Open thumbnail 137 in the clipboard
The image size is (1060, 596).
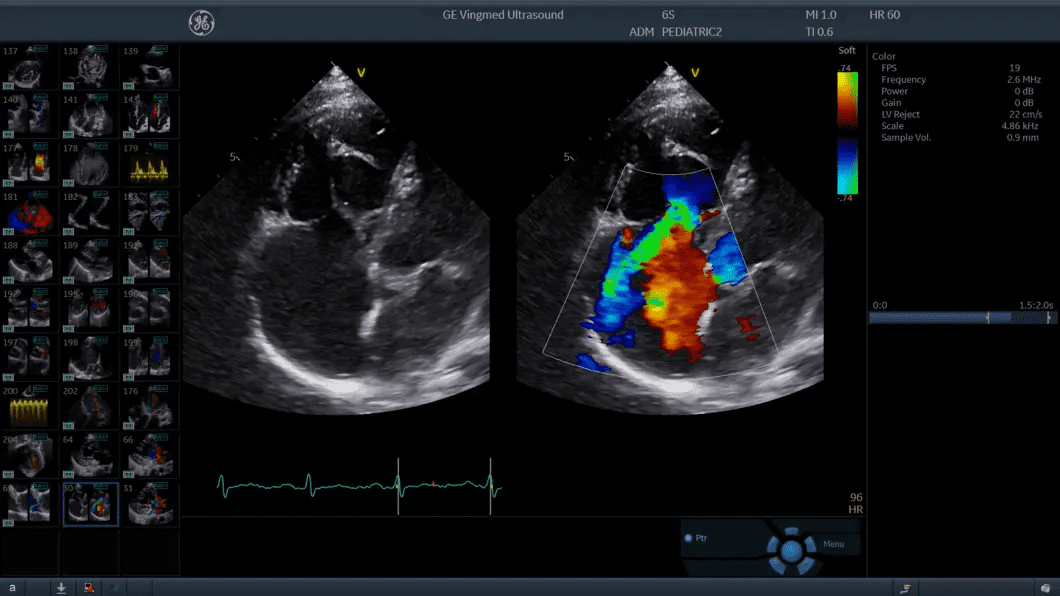(x=29, y=67)
